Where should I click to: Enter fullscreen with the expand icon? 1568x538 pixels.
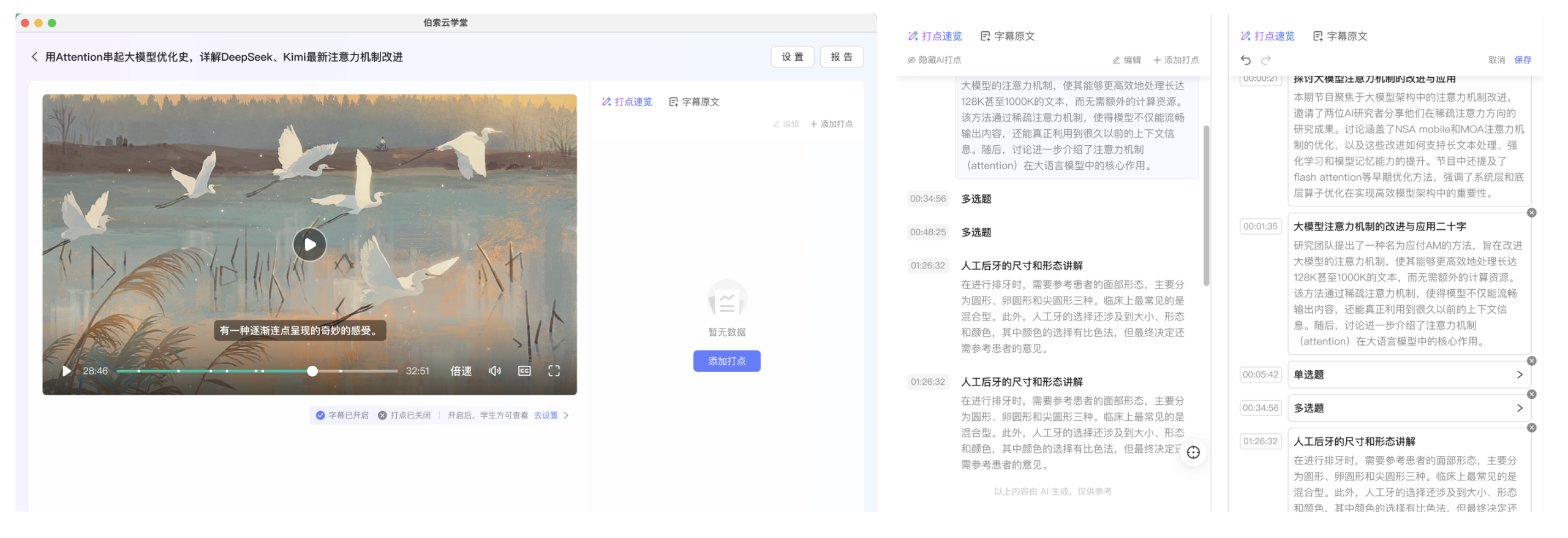pos(554,371)
